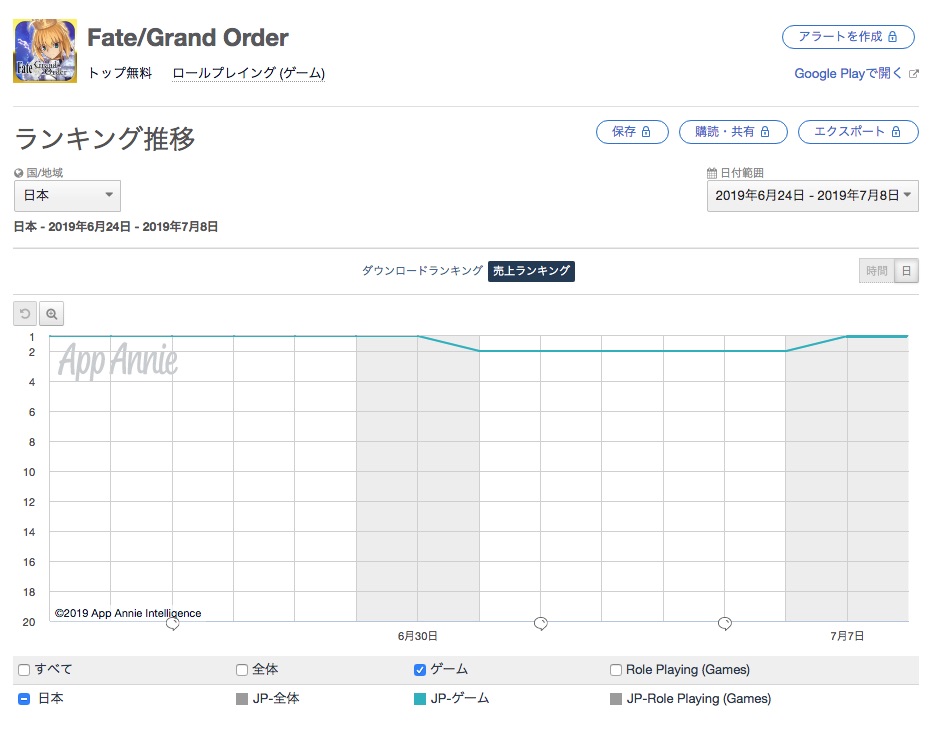
Task: Click the reset zoom undo icon
Action: 25,313
